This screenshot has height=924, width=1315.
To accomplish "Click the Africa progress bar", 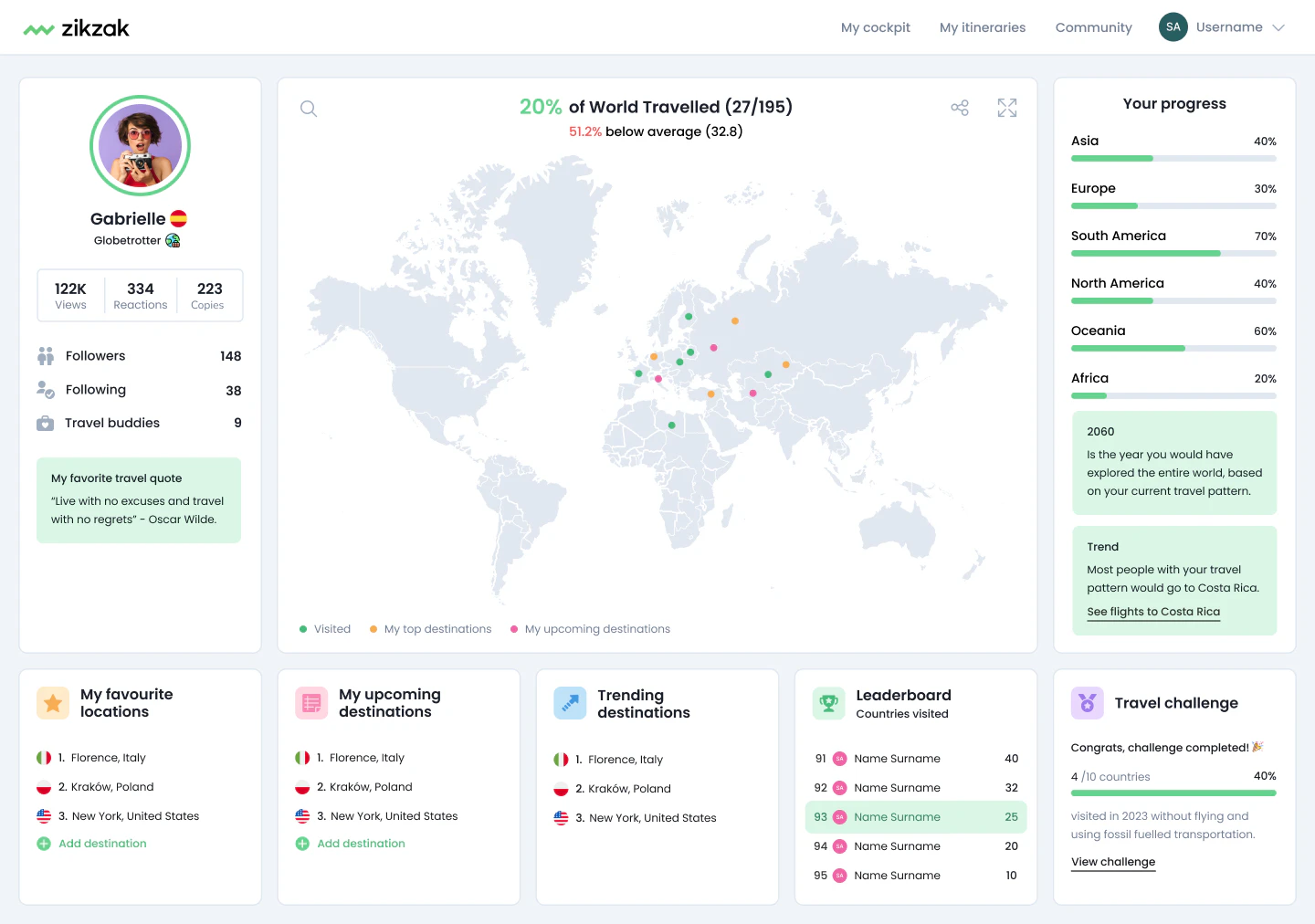I will pyautogui.click(x=1173, y=396).
